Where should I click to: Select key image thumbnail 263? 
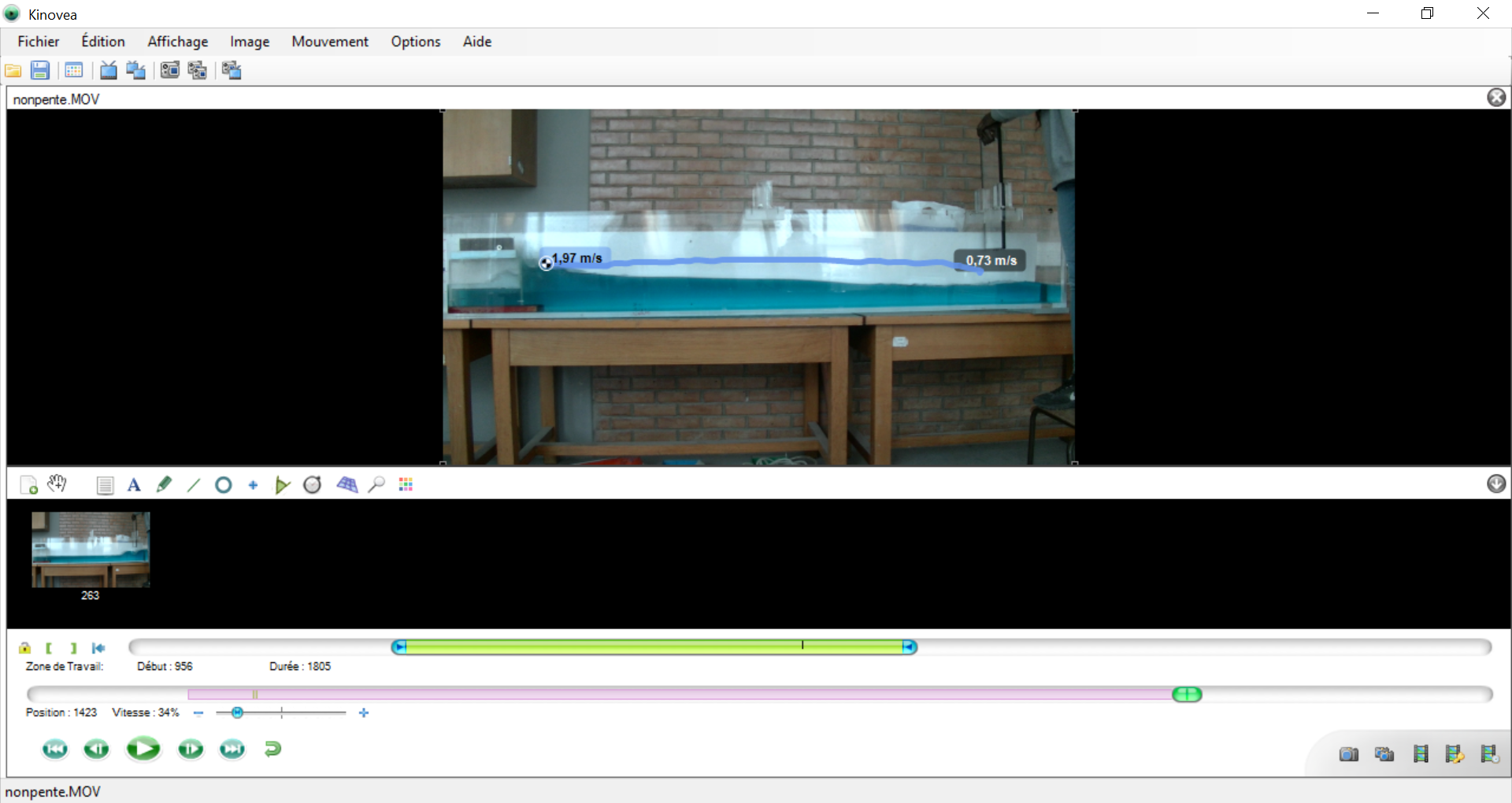coord(91,550)
